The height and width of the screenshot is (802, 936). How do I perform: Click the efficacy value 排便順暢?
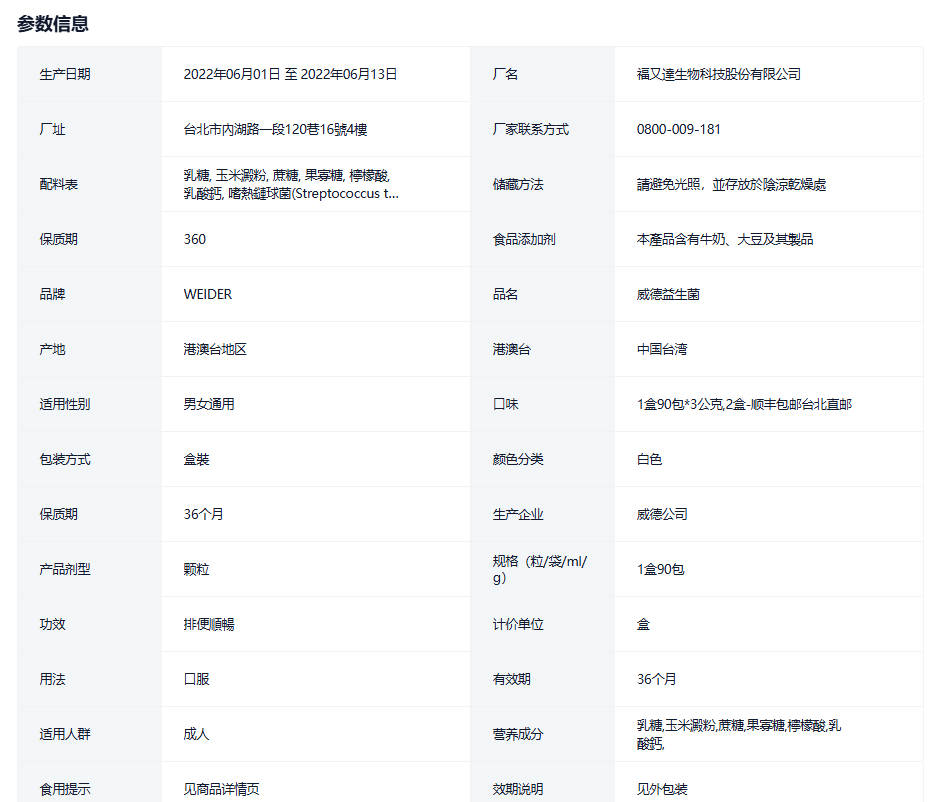click(x=209, y=624)
